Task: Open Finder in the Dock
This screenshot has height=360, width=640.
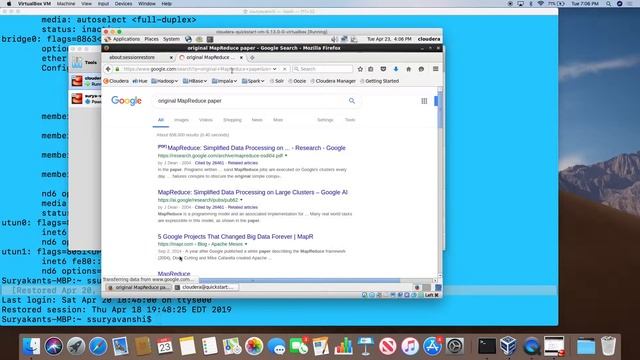Action: 31,347
